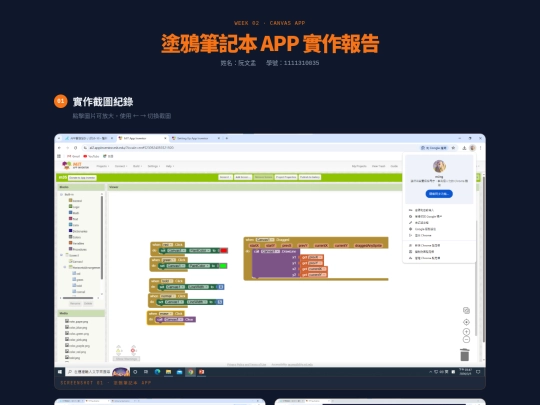Select the Variables blocks category
This screenshot has height=405, width=540.
[76, 243]
